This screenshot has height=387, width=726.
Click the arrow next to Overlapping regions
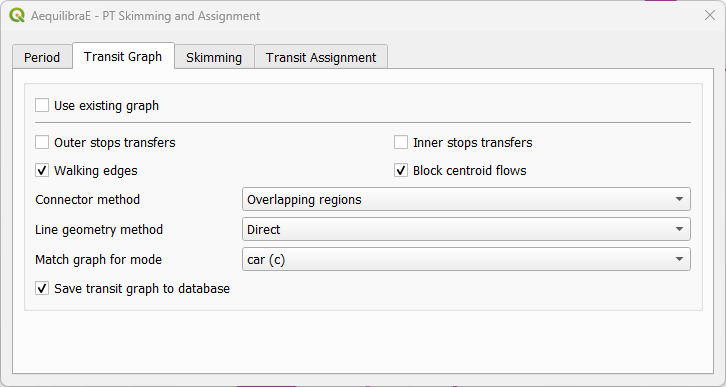tap(679, 199)
